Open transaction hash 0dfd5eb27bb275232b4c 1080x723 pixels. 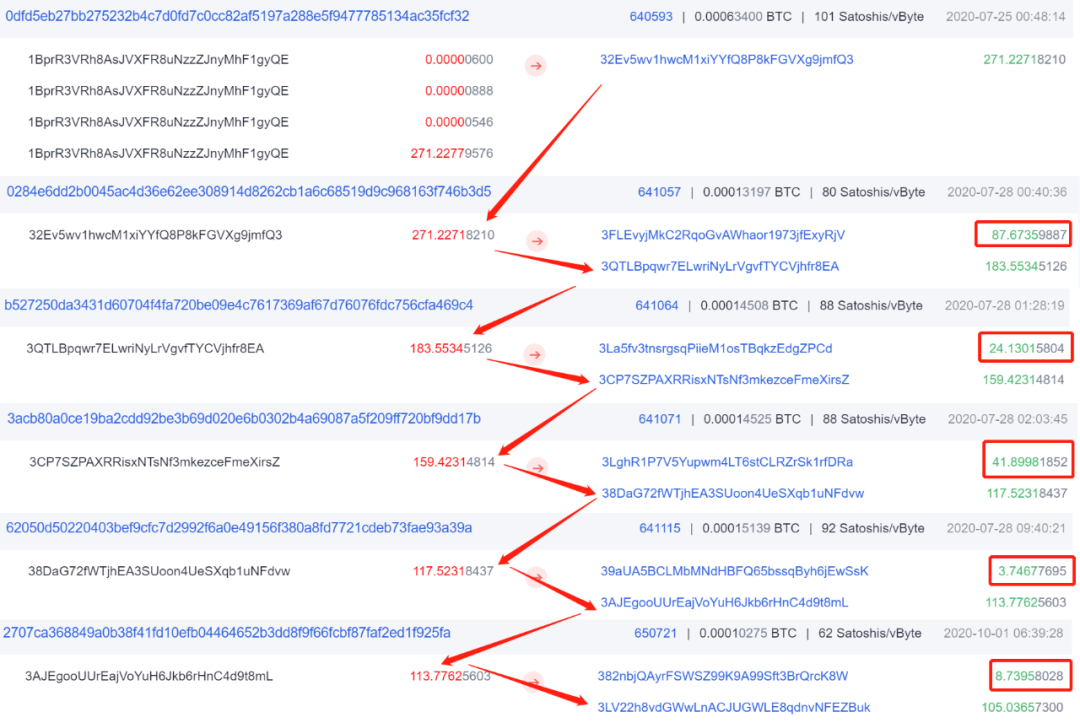coord(238,16)
